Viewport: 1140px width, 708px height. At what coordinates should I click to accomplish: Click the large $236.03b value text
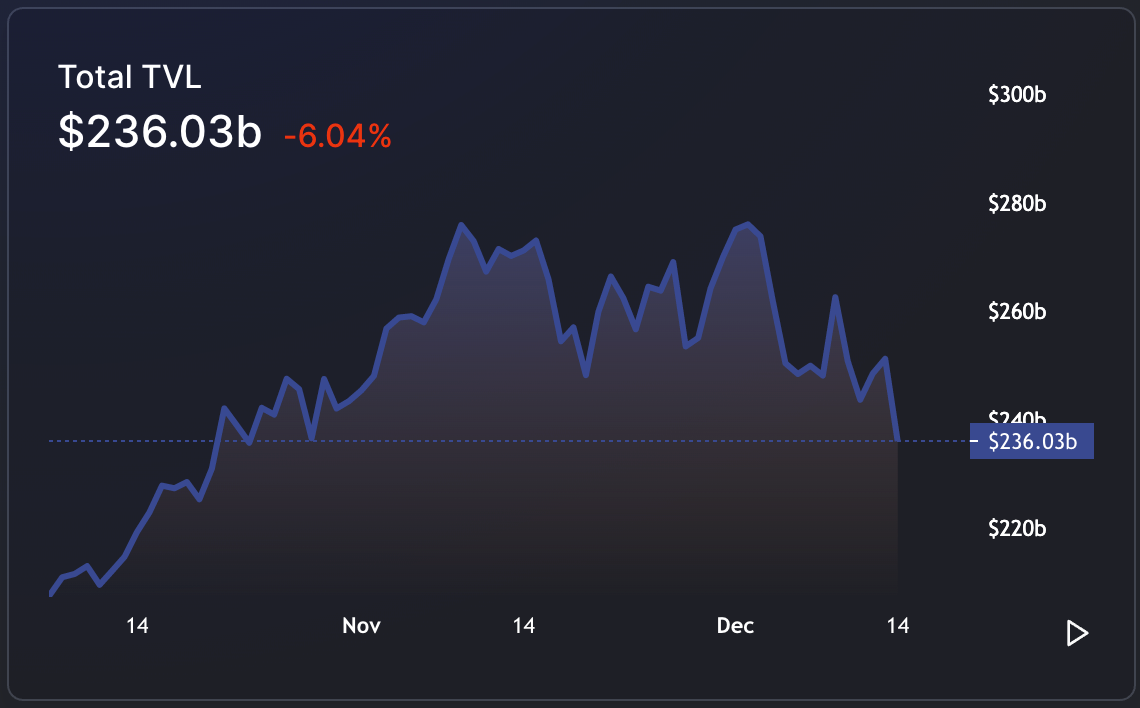point(159,132)
